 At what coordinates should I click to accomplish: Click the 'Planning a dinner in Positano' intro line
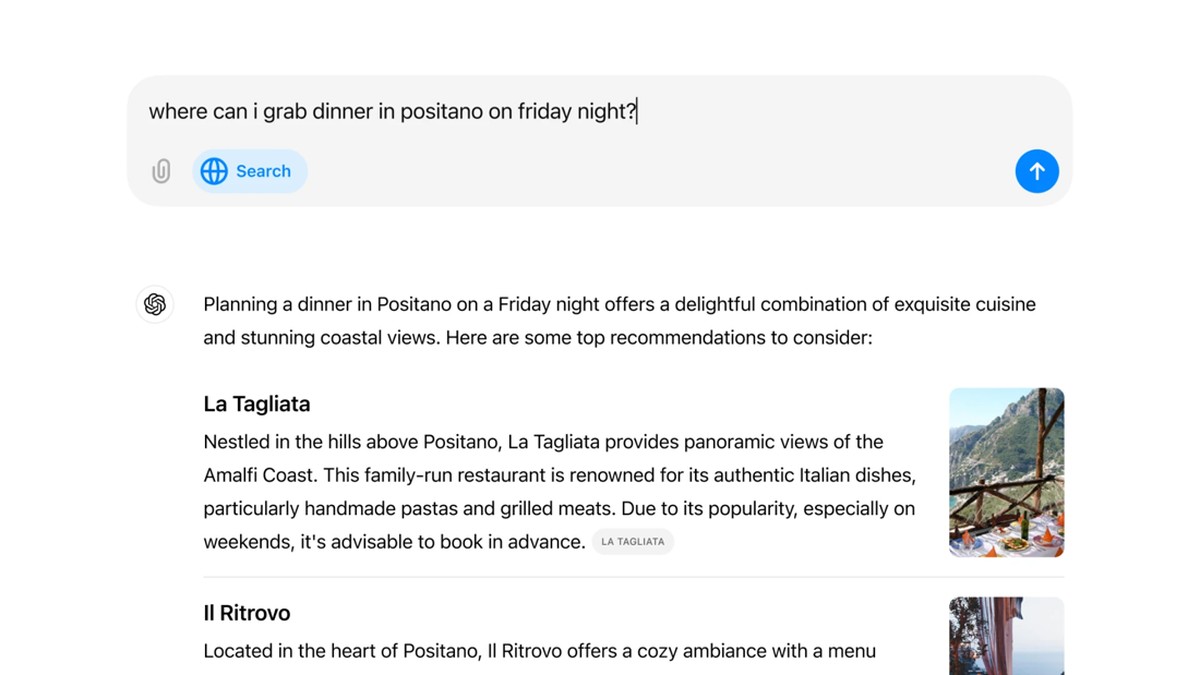pyautogui.click(x=619, y=304)
